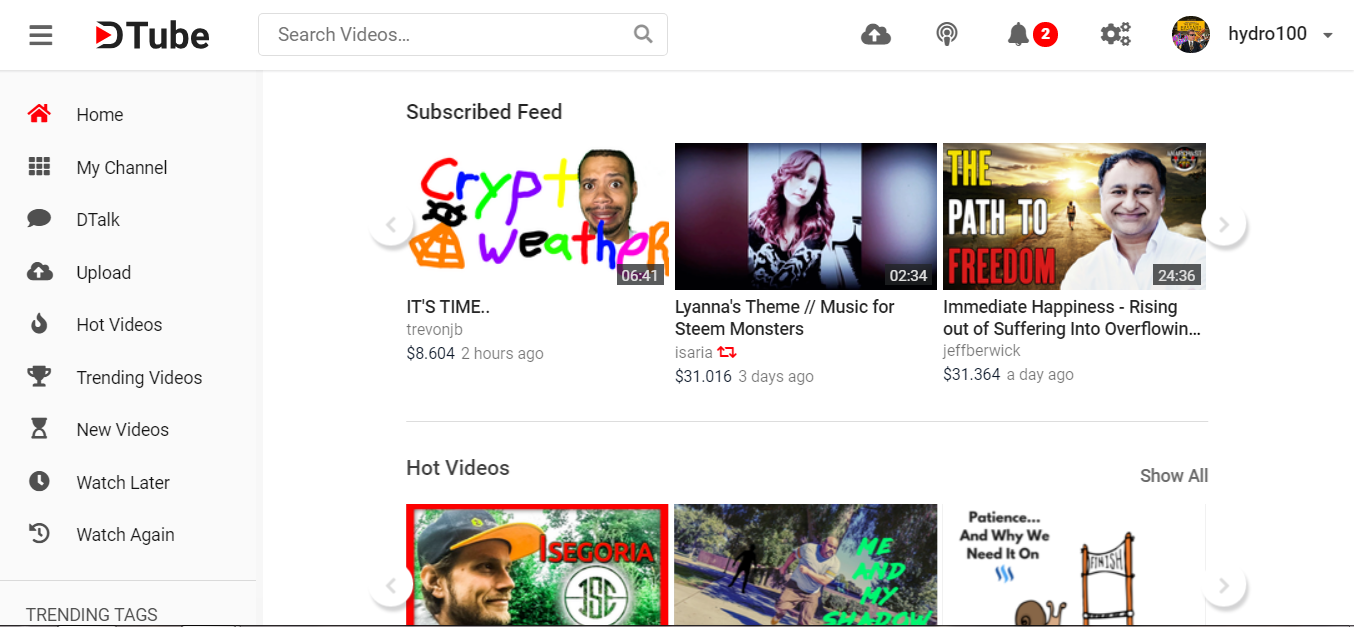Click the My Channel grid icon
This screenshot has width=1354, height=627.
point(39,167)
